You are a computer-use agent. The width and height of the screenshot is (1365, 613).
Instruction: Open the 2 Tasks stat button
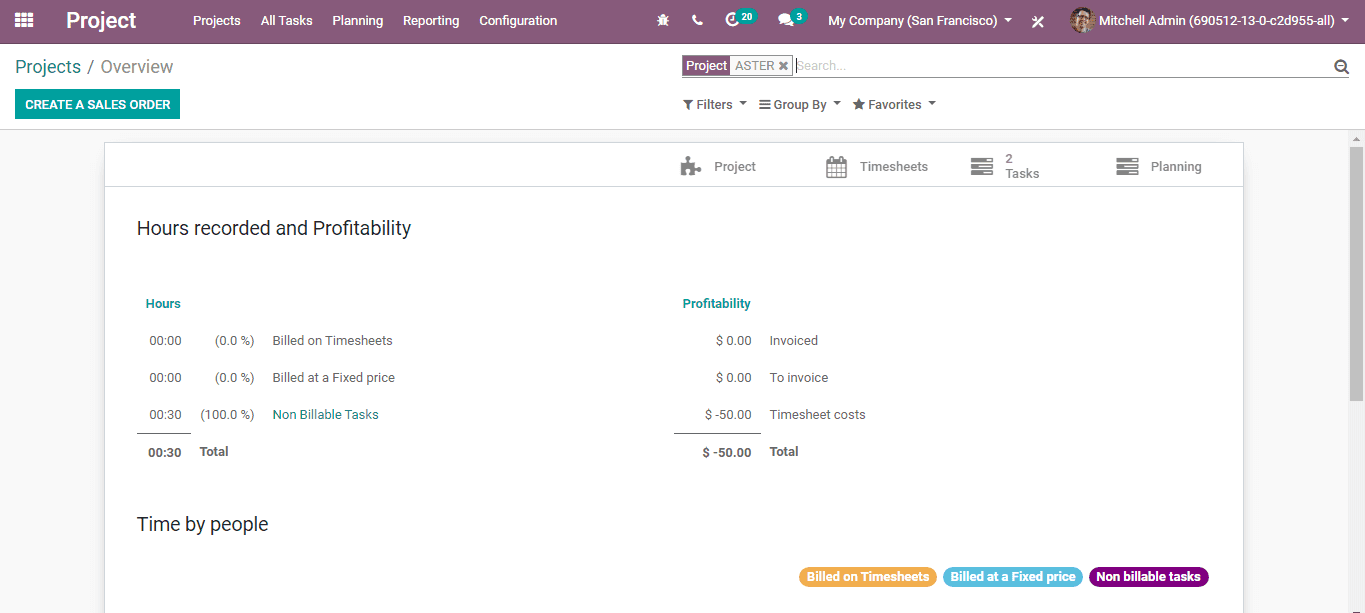(1022, 166)
